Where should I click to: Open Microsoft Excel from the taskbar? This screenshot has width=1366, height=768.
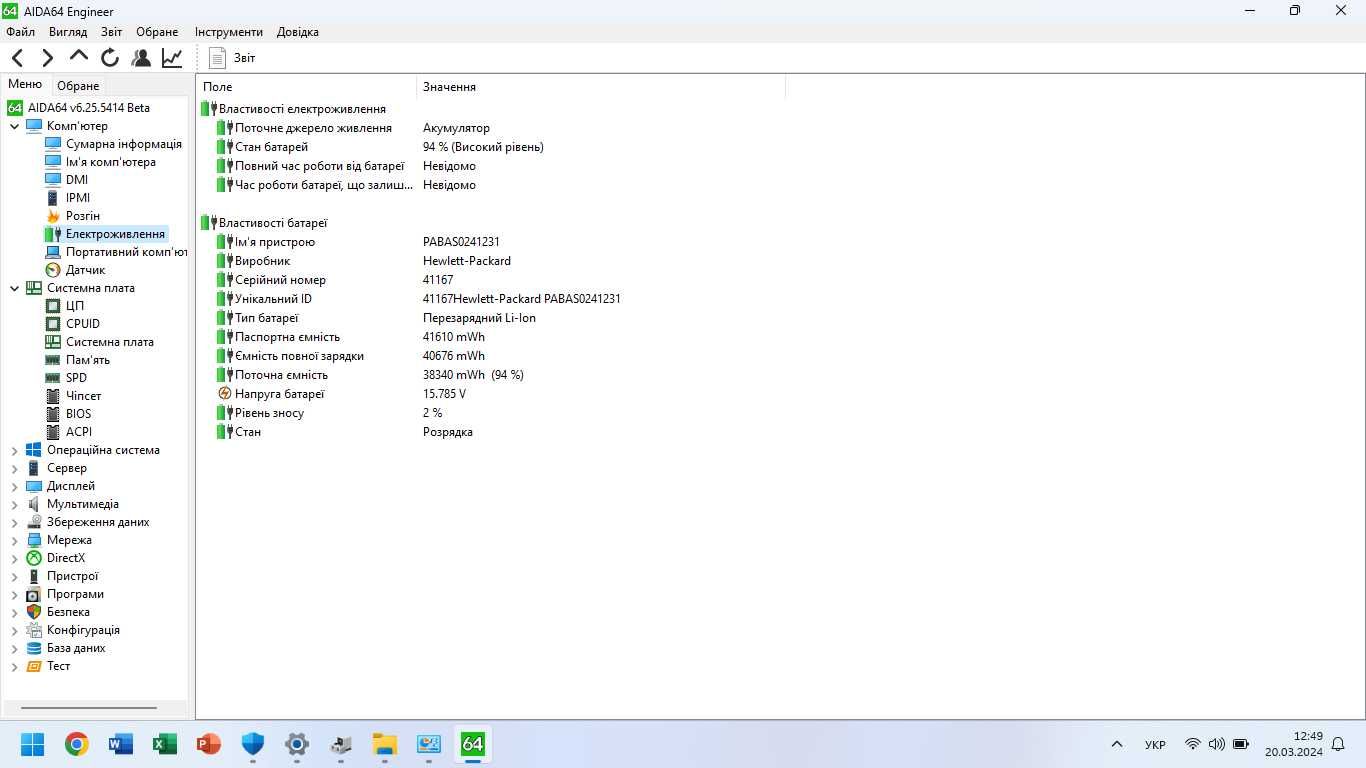[x=165, y=744]
